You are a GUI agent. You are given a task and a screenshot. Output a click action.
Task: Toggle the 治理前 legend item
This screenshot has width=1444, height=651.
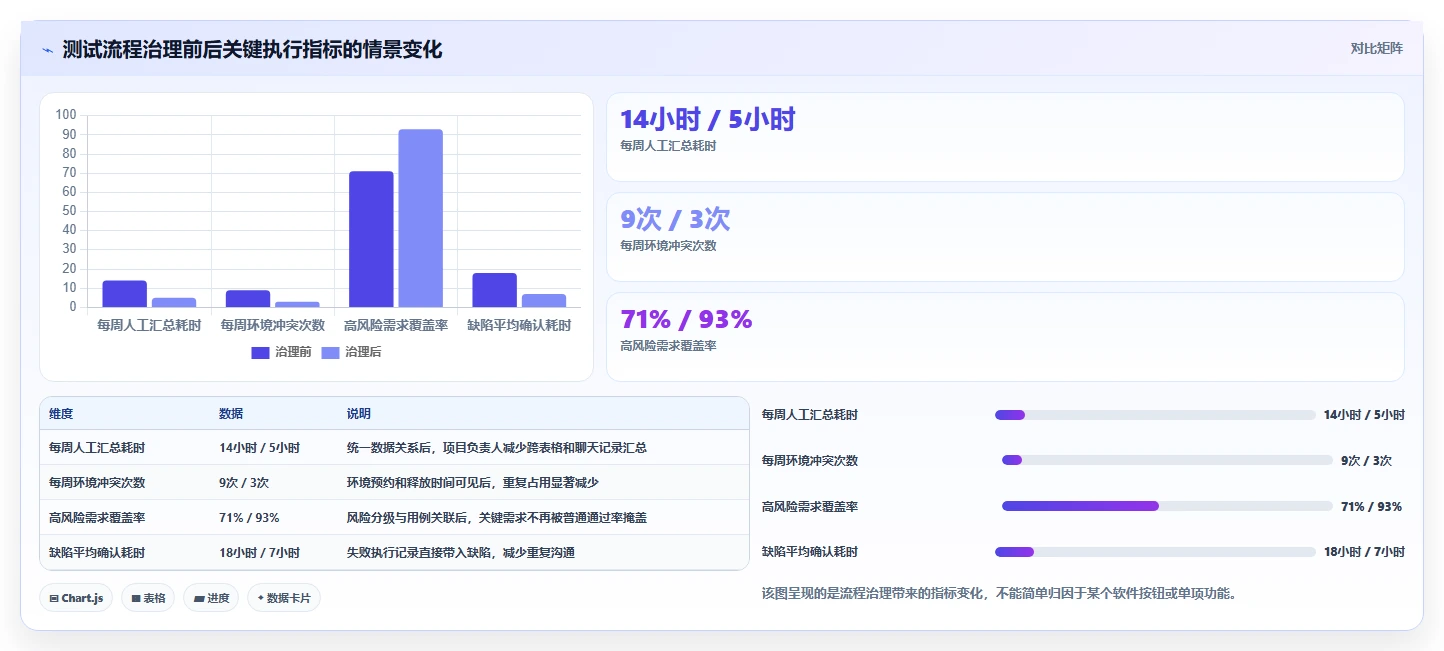click(281, 352)
